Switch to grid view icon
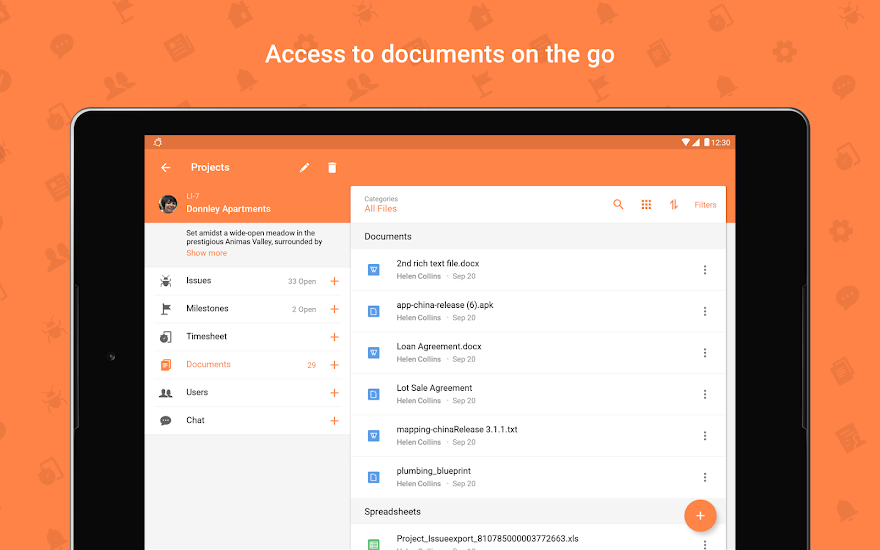Screen dimensions: 880x550 (x=647, y=204)
